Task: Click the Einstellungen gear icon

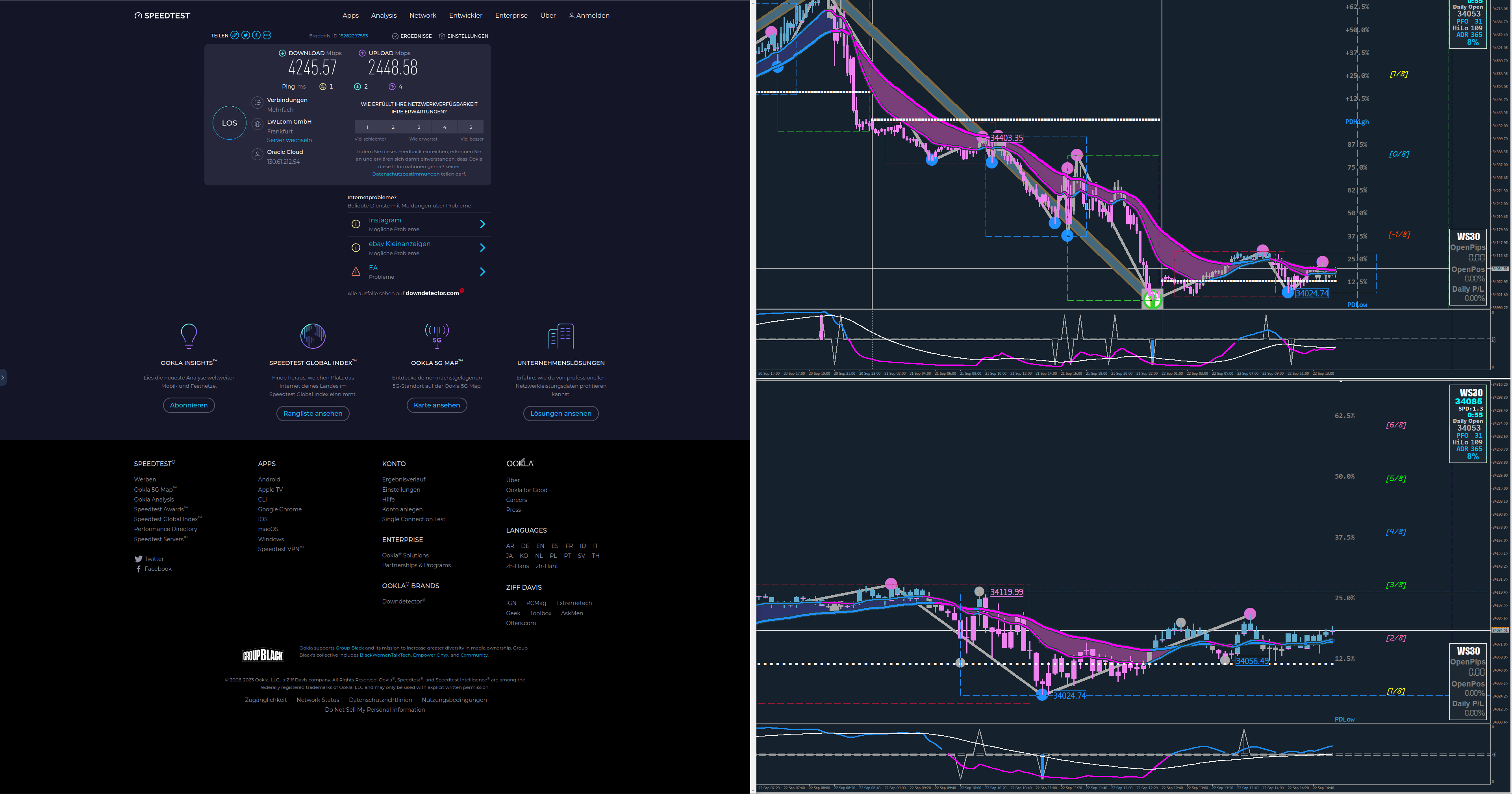Action: (442, 36)
